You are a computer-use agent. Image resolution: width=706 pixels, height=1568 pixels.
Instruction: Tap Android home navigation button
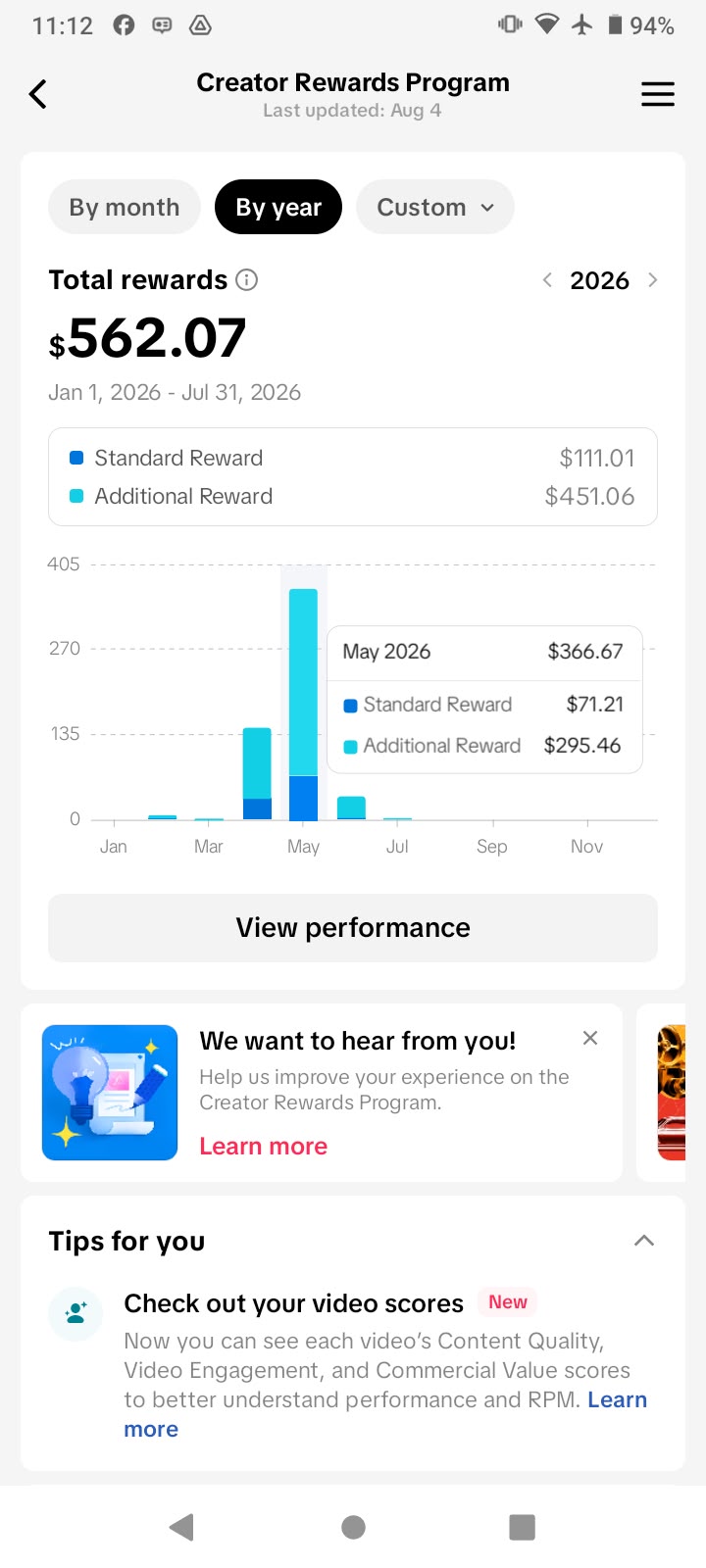click(353, 1527)
